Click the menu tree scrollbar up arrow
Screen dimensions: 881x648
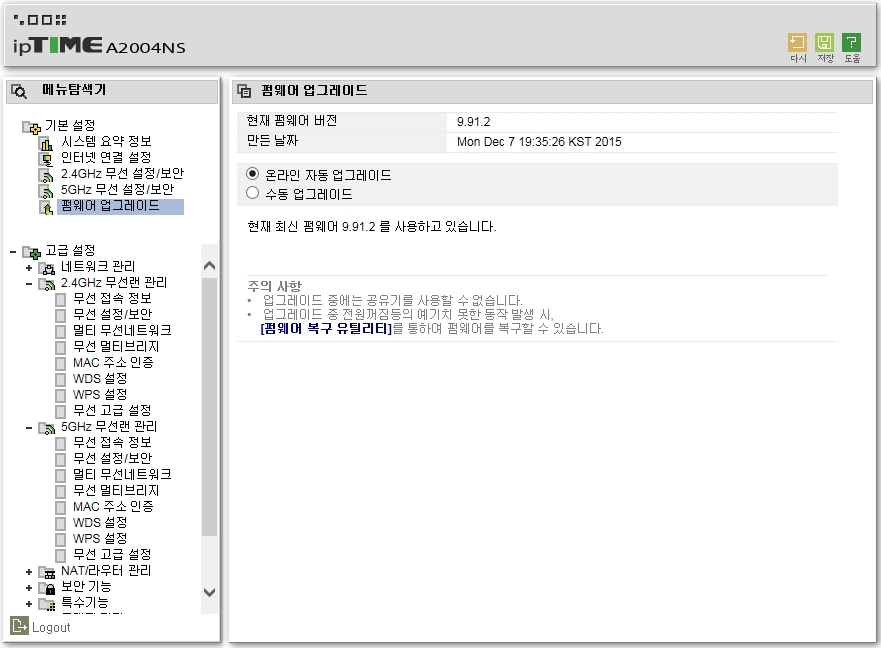click(x=209, y=265)
